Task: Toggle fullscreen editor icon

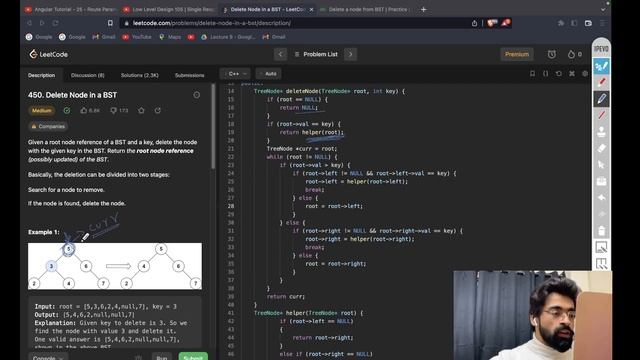Action: coord(572,73)
